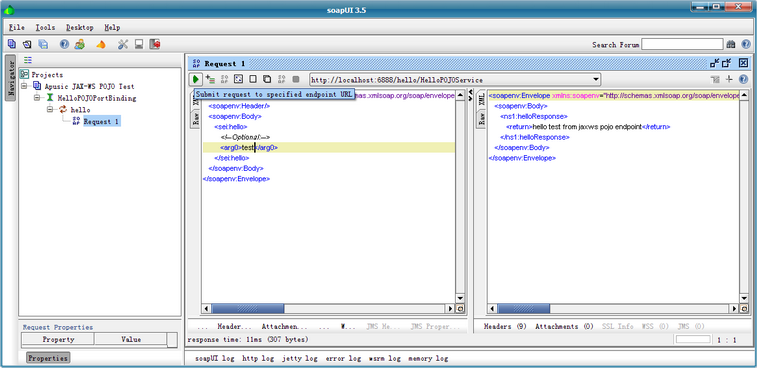Open the Forum people icon in main toolbar

80,44
